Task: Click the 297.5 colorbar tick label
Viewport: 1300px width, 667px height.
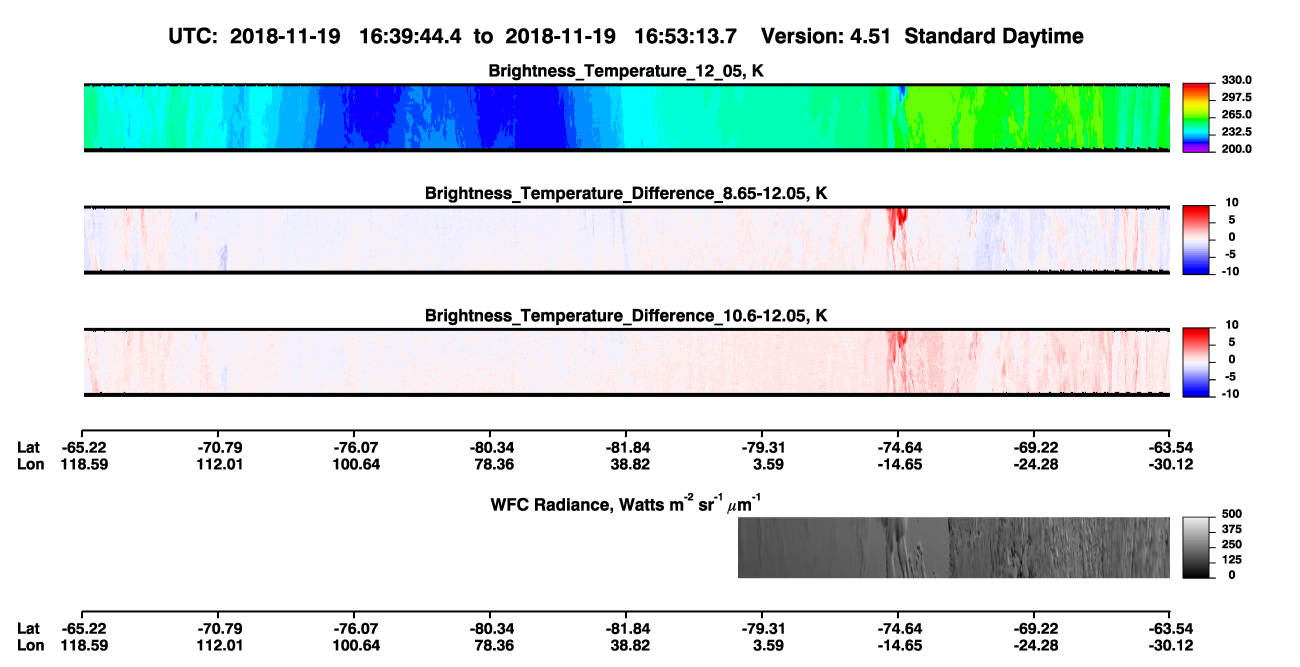Action: [x=1237, y=98]
